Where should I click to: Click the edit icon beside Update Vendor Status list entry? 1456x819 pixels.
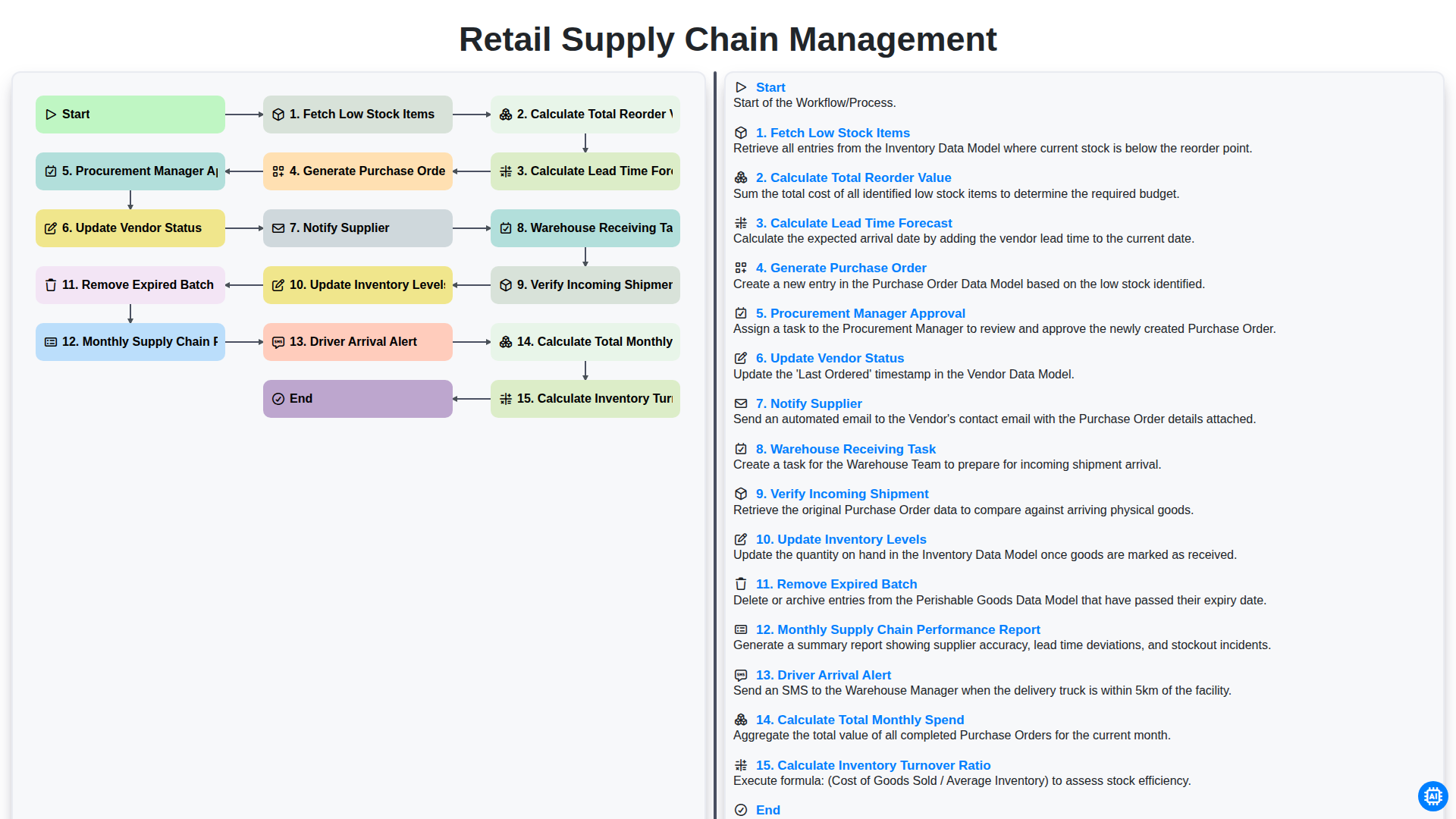point(741,358)
